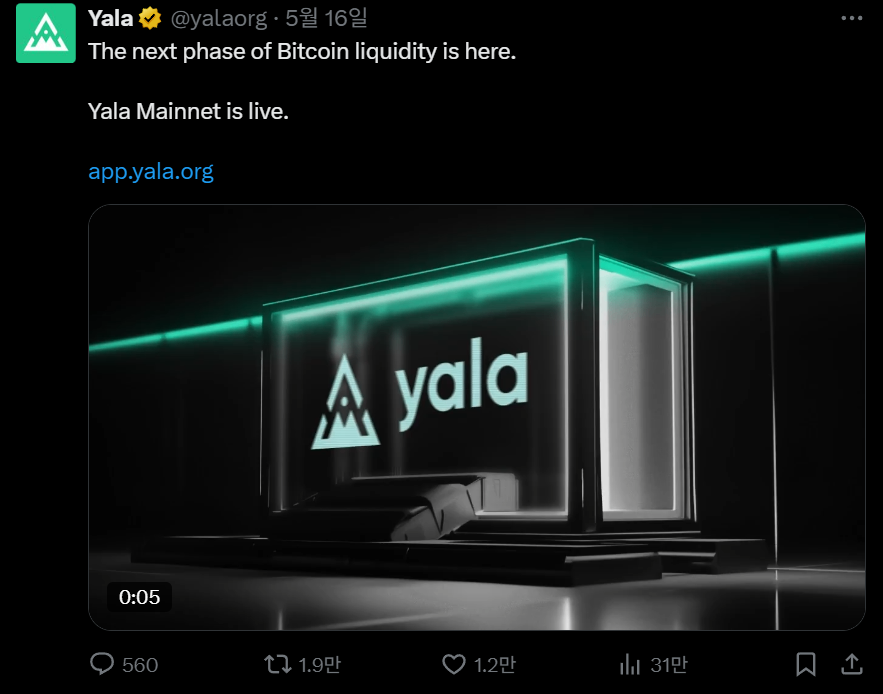The height and width of the screenshot is (694, 883).
Task: Open the three-dot more options menu
Action: click(851, 19)
